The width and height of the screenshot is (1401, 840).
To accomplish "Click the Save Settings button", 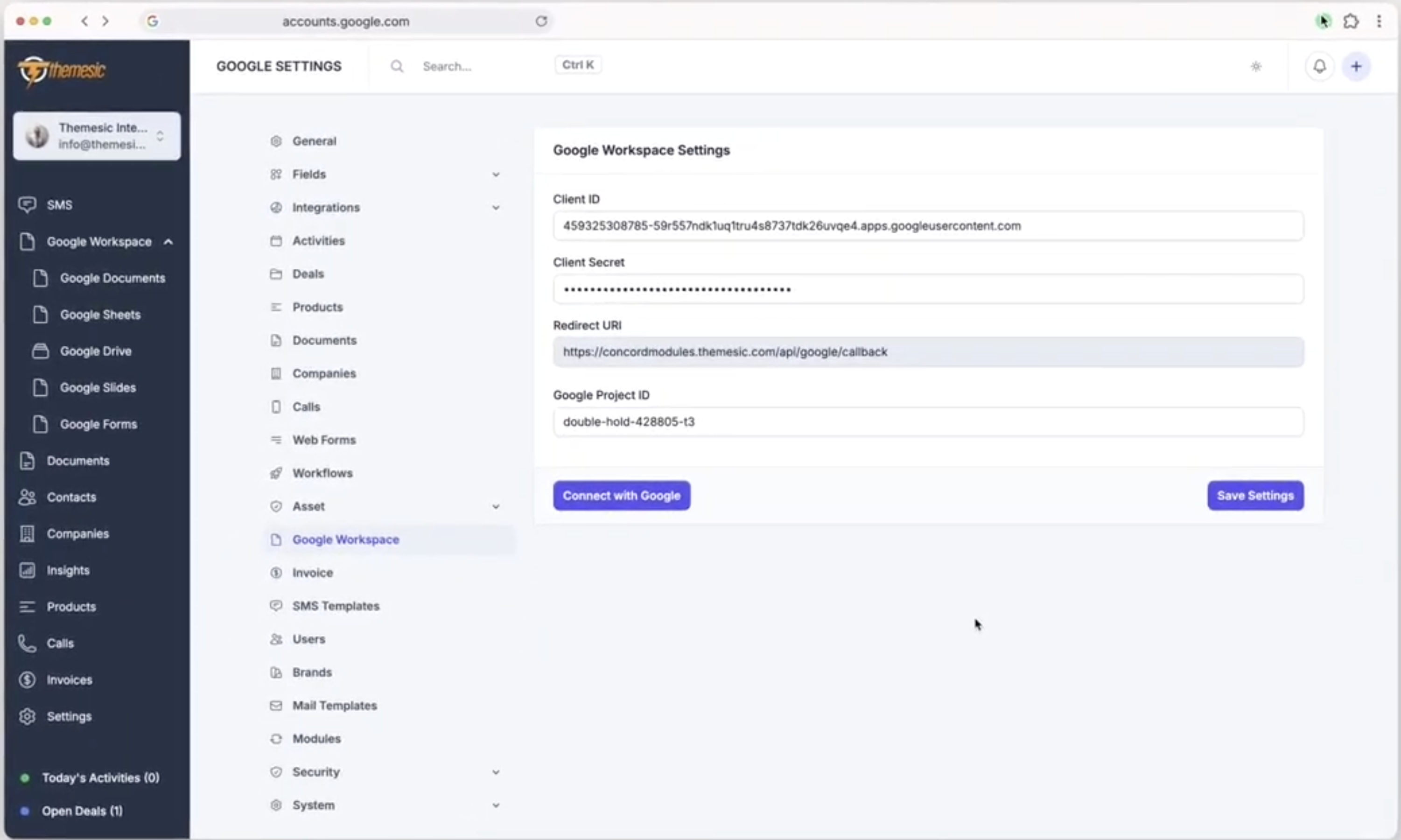I will click(x=1254, y=495).
